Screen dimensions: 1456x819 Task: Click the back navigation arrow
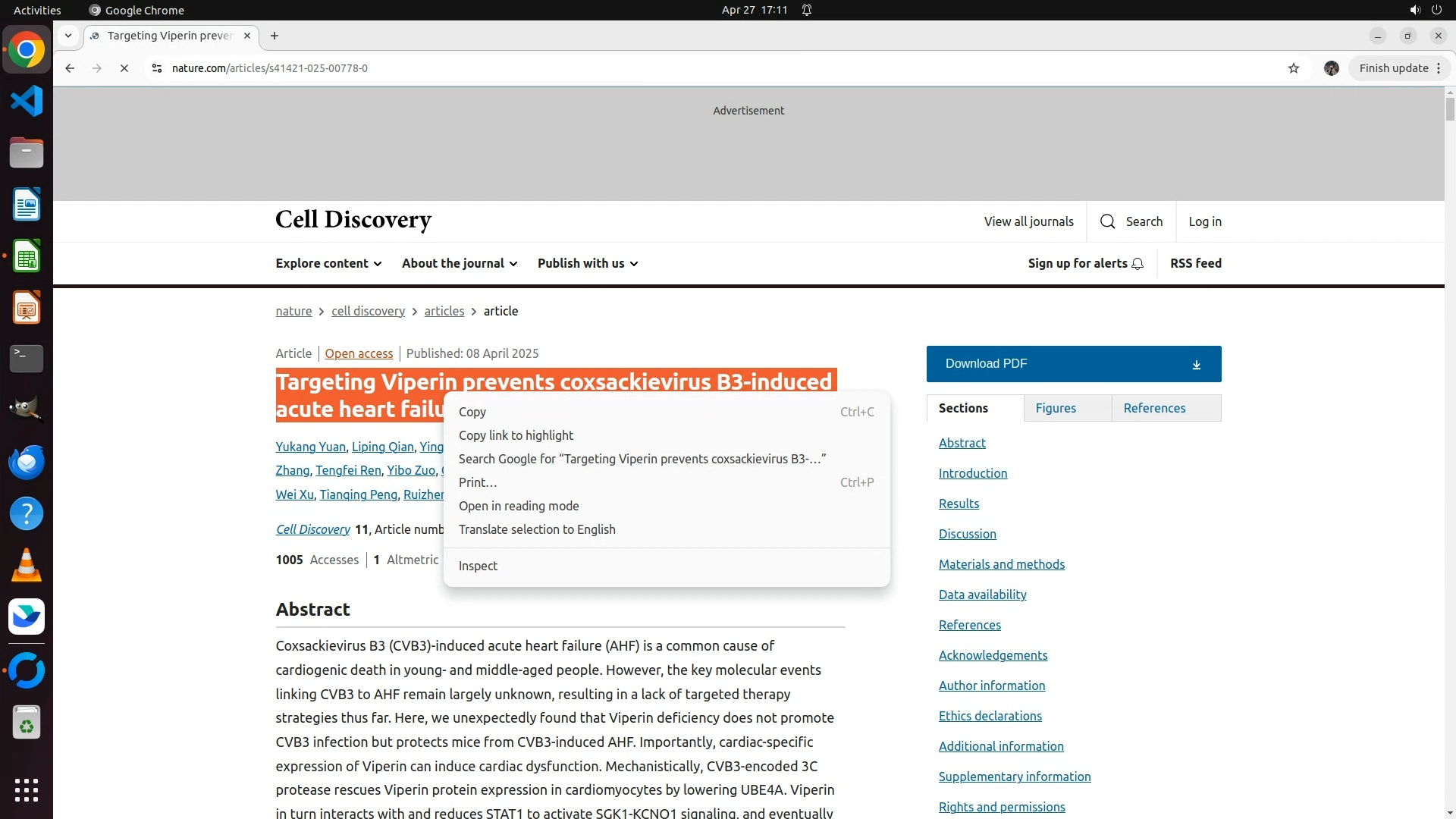click(x=70, y=68)
